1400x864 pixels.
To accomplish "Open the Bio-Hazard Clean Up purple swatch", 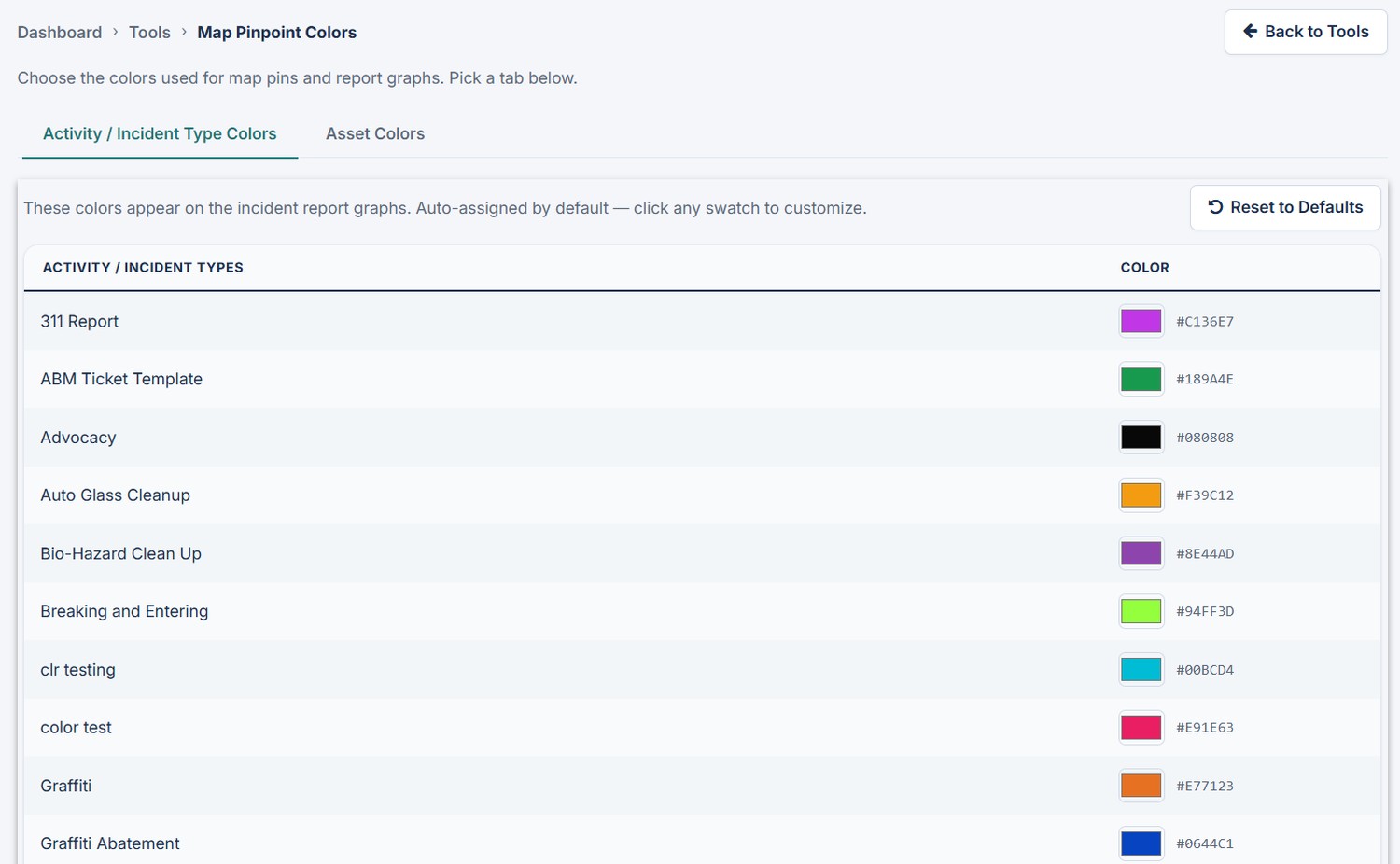I will [1141, 553].
